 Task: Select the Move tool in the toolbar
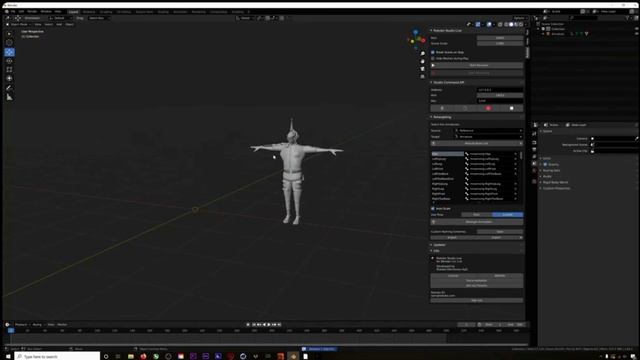pyautogui.click(x=9, y=52)
